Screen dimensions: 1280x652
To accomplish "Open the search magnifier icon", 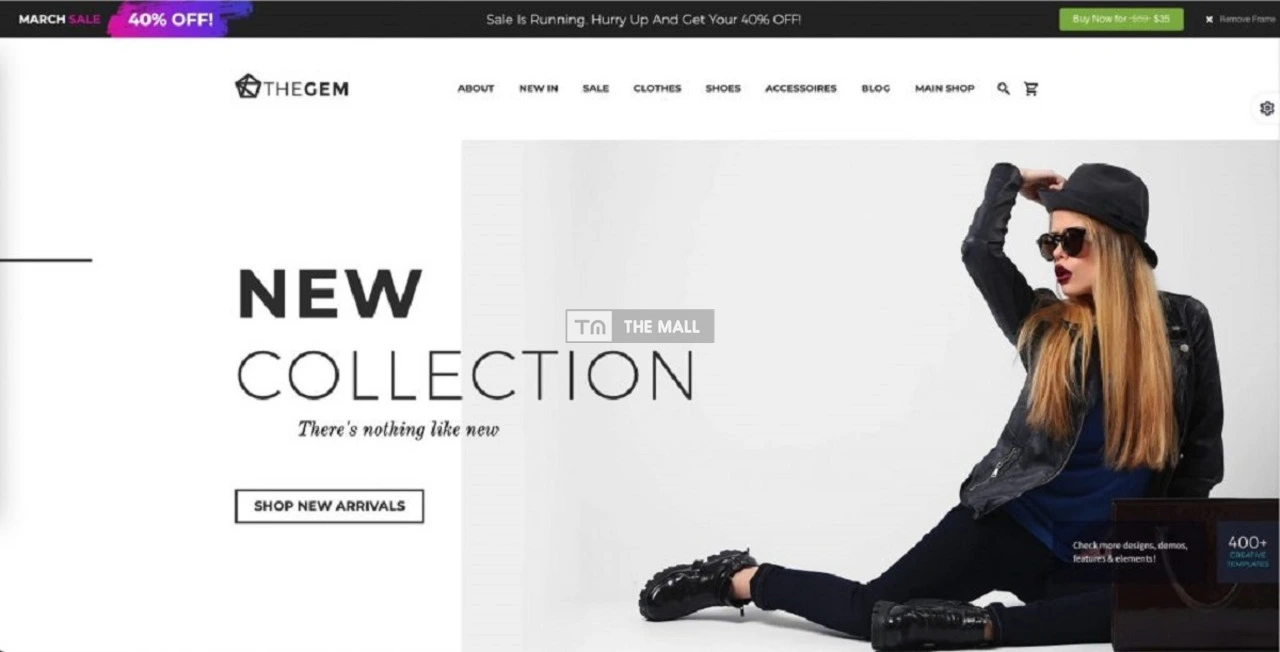I will (x=1003, y=88).
